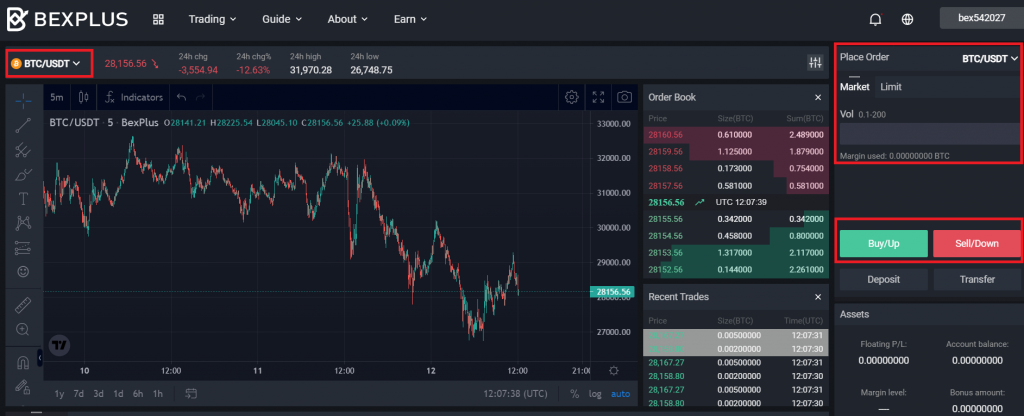Close the Recent Trades panel
The width and height of the screenshot is (1024, 416).
point(818,297)
